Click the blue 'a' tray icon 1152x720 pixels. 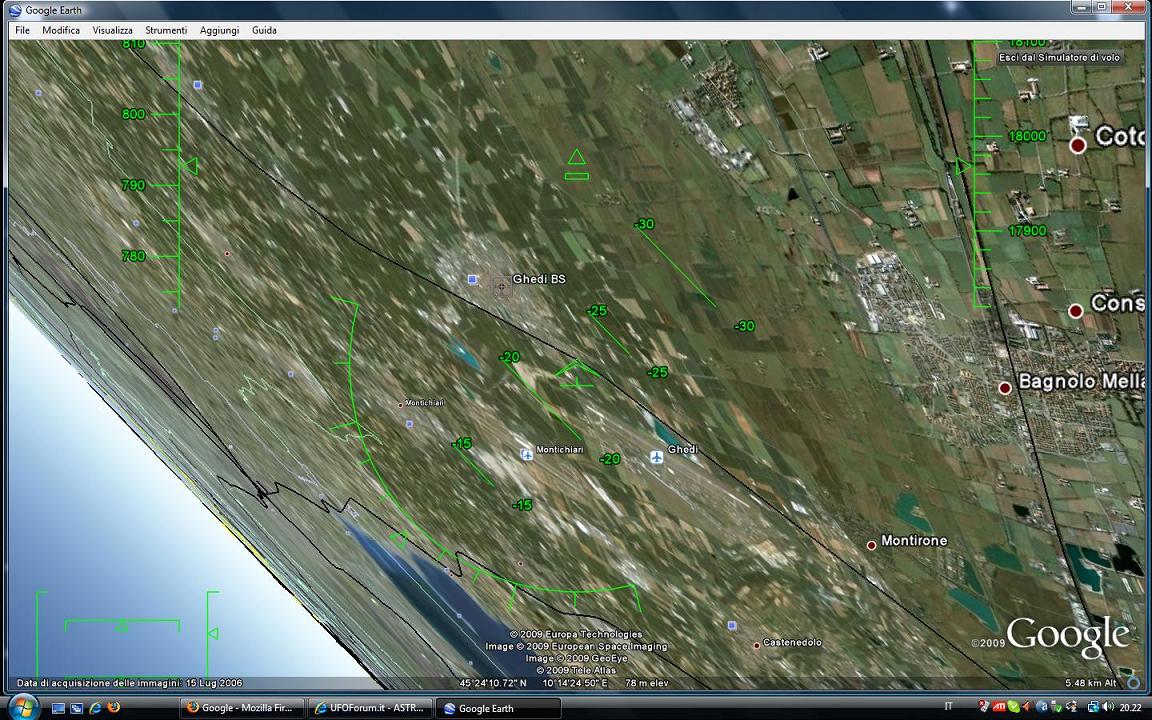(1042, 707)
